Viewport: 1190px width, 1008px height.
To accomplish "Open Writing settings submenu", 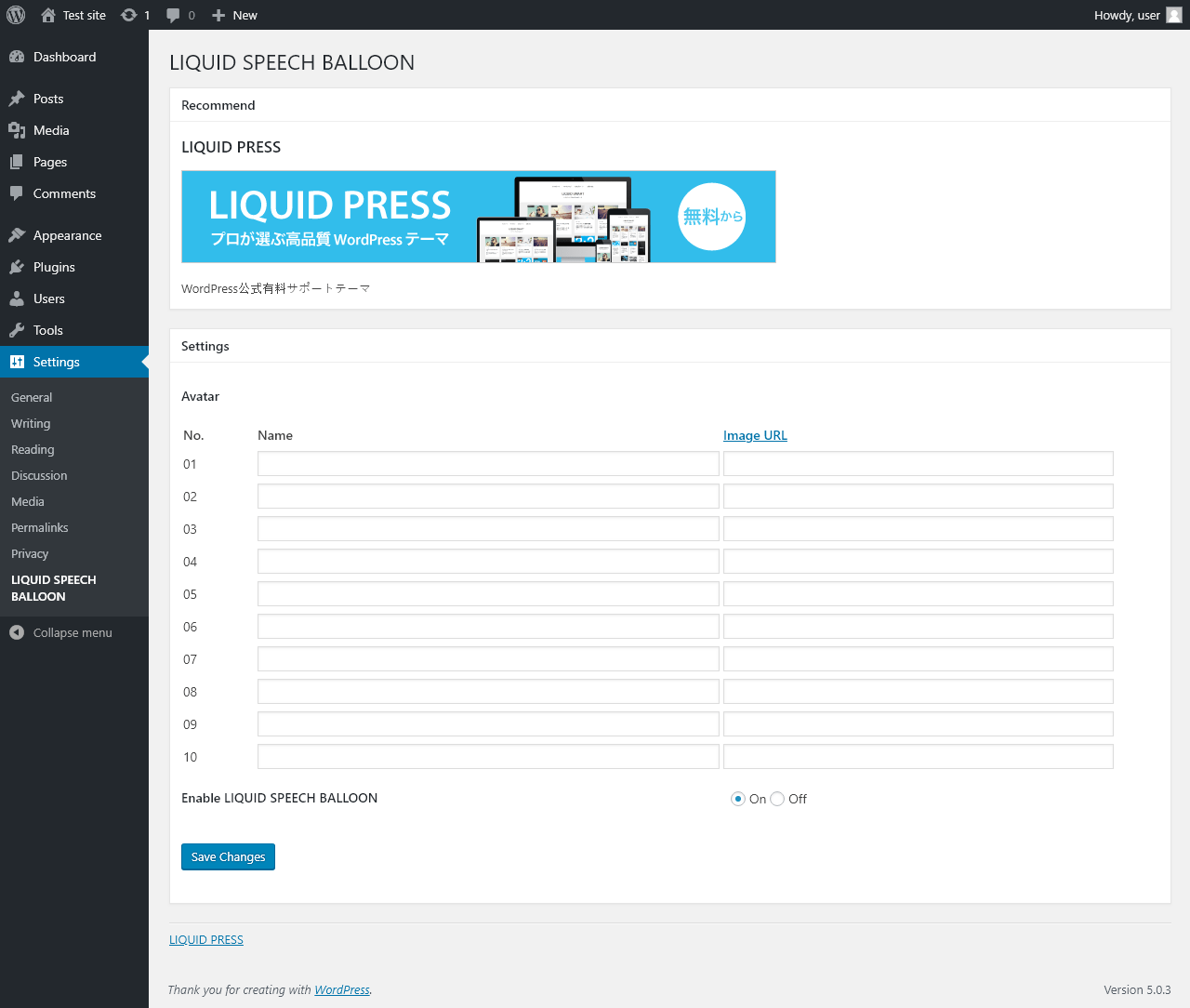I will [31, 423].
